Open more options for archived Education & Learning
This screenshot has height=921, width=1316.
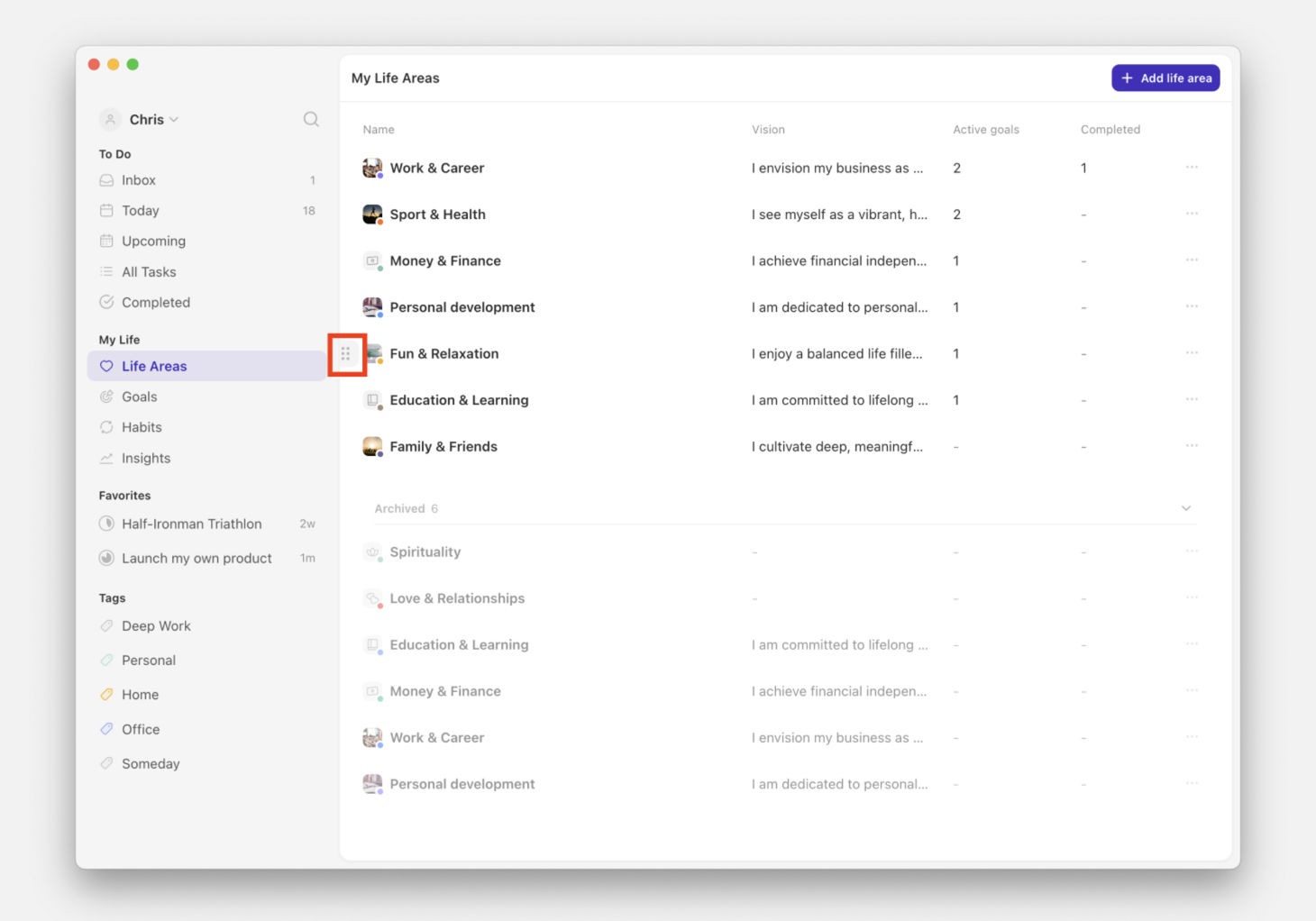point(1192,644)
